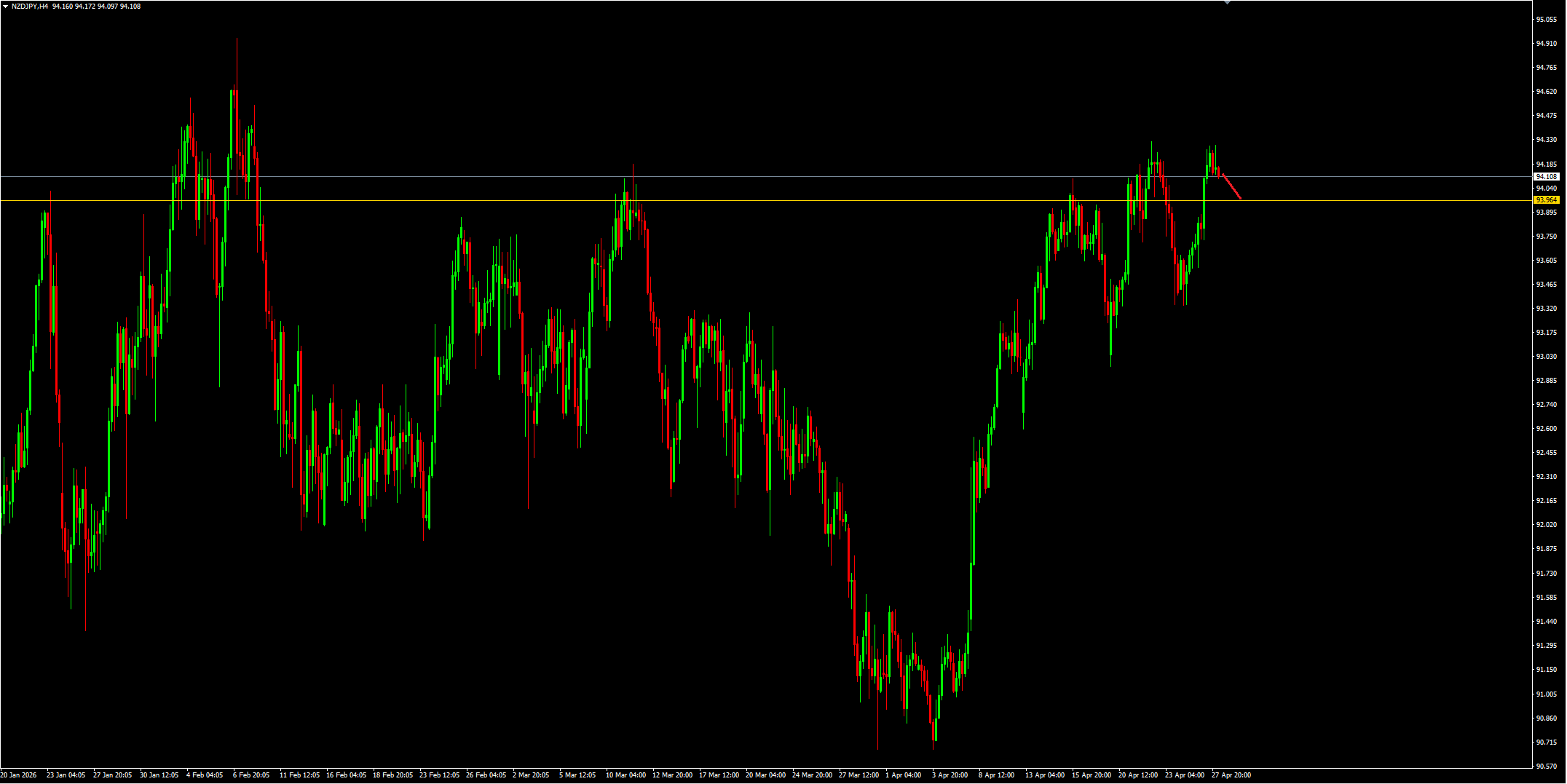The width and height of the screenshot is (1567, 784).
Task: Select the red trend line on chart
Action: pyautogui.click(x=1232, y=186)
